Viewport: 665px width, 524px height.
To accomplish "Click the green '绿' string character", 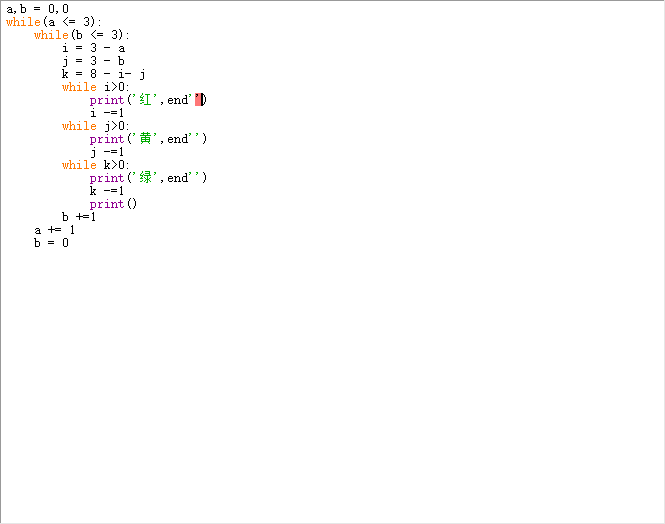I will 145,178.
